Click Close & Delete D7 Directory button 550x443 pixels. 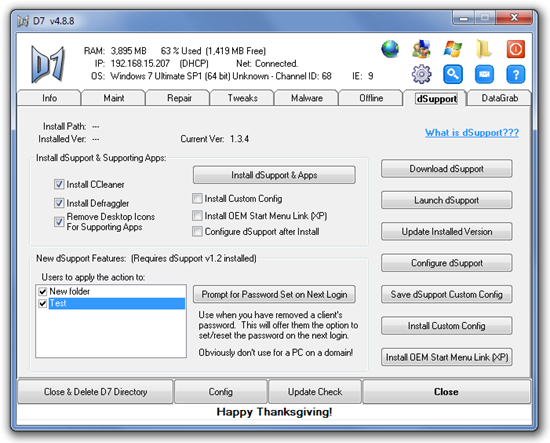pyautogui.click(x=95, y=391)
